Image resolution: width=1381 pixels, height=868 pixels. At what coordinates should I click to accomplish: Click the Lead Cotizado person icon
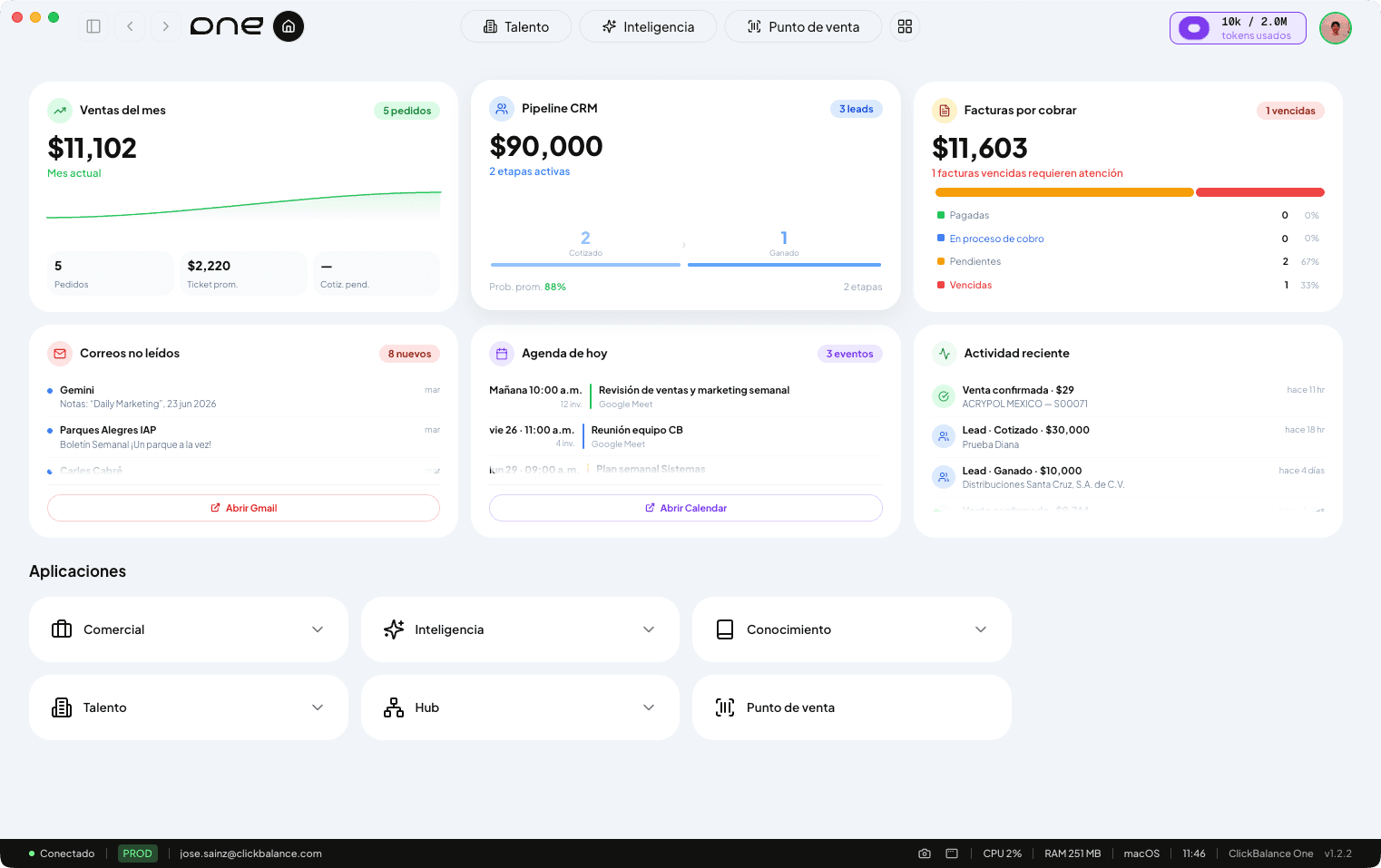(x=944, y=436)
